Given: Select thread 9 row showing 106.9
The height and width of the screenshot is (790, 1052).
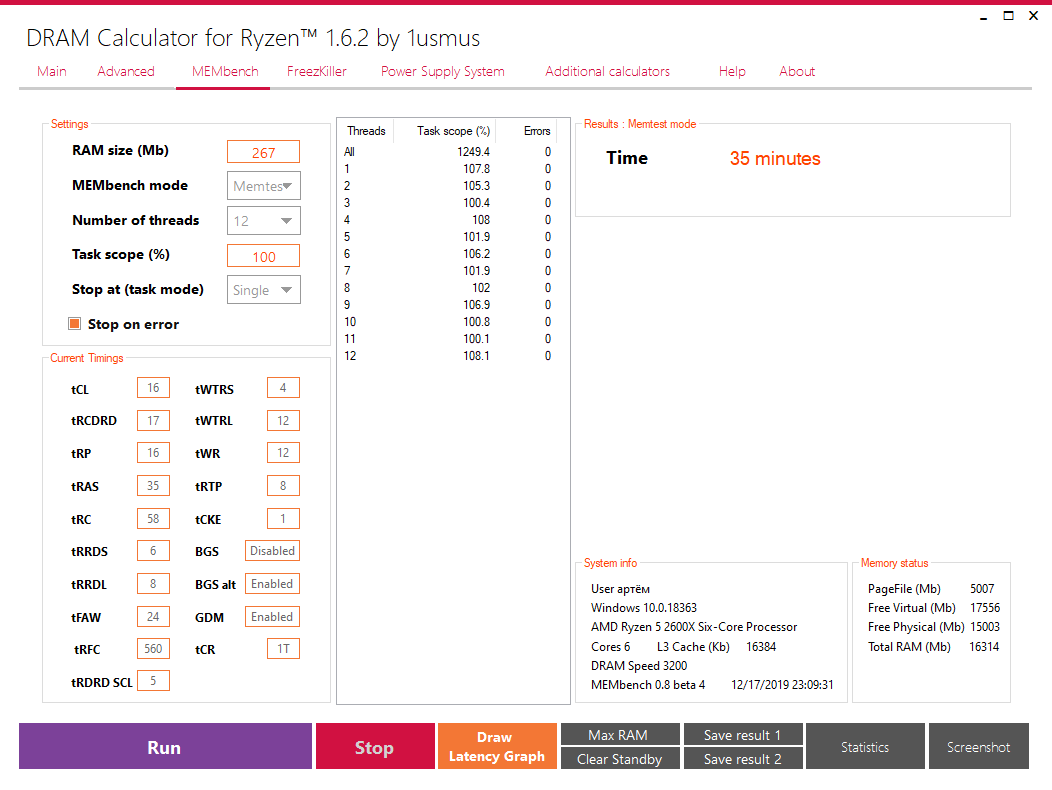Looking at the screenshot, I should click(x=449, y=305).
